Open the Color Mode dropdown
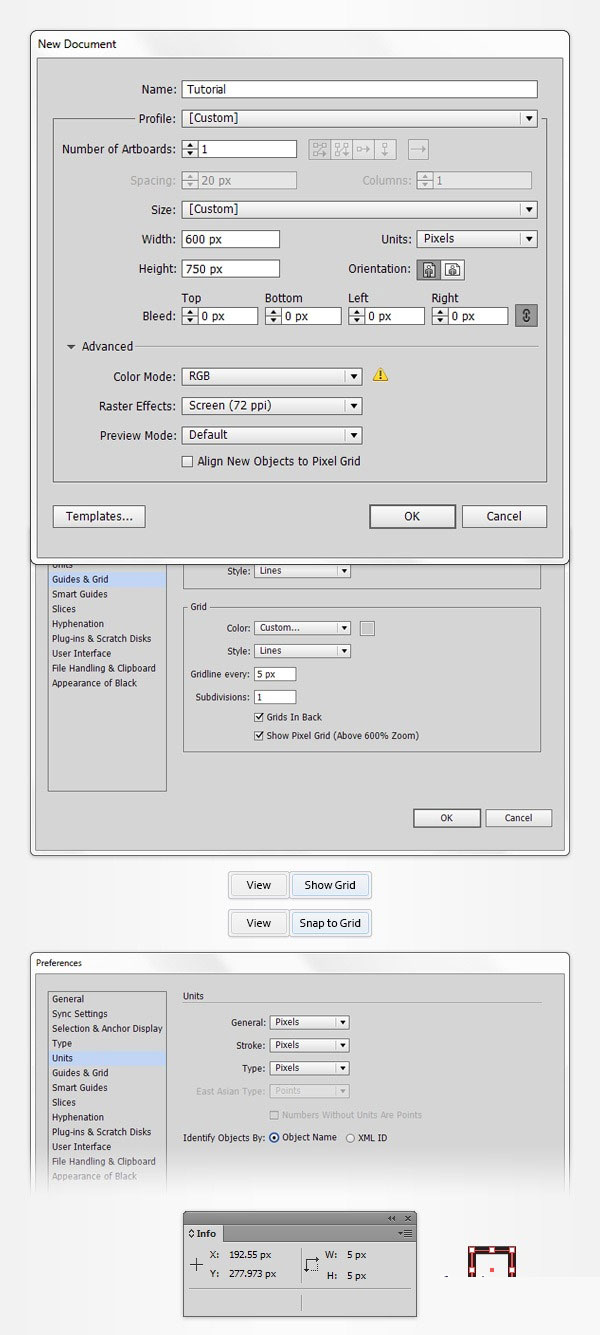The width and height of the screenshot is (600, 1335). pyautogui.click(x=271, y=376)
